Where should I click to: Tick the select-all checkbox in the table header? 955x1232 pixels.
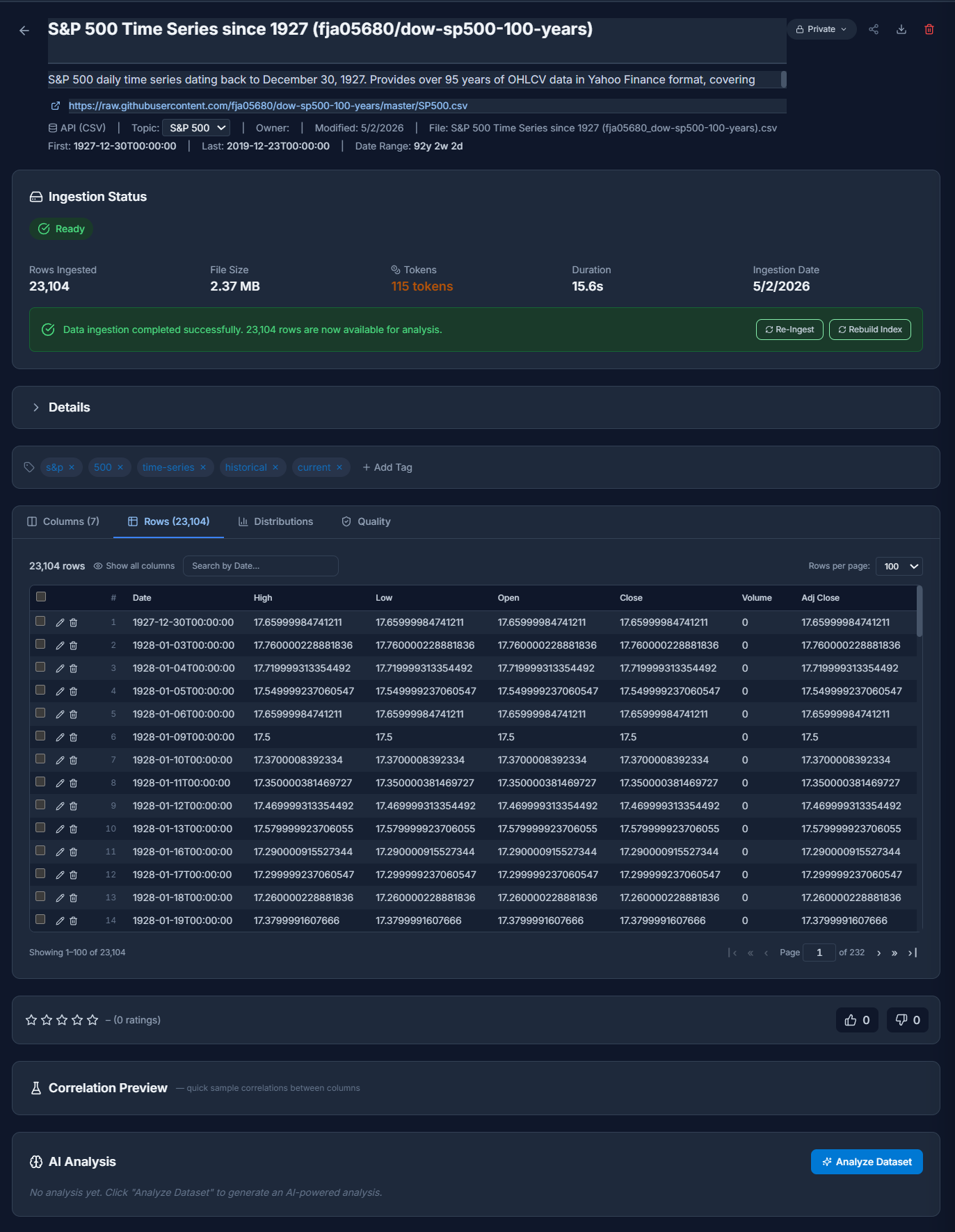click(x=41, y=597)
